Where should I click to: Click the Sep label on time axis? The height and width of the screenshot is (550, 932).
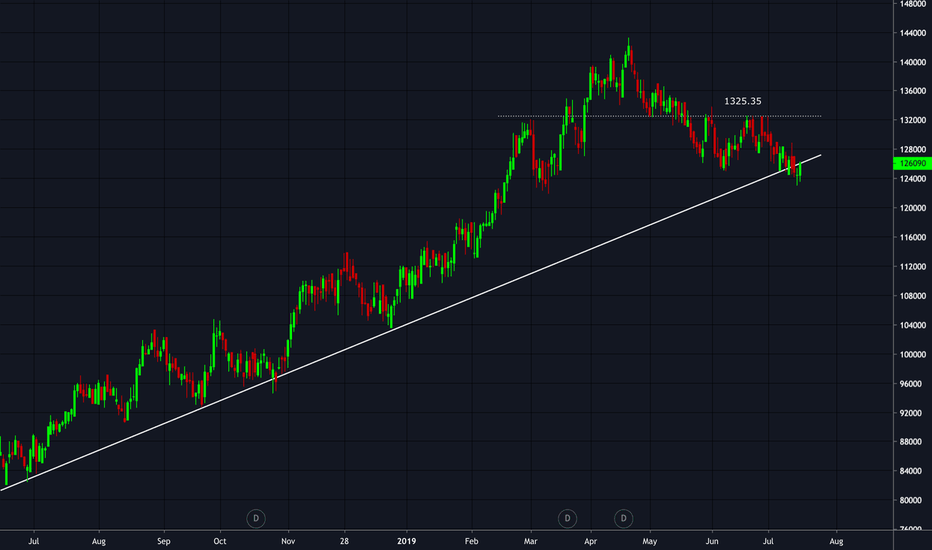point(163,541)
